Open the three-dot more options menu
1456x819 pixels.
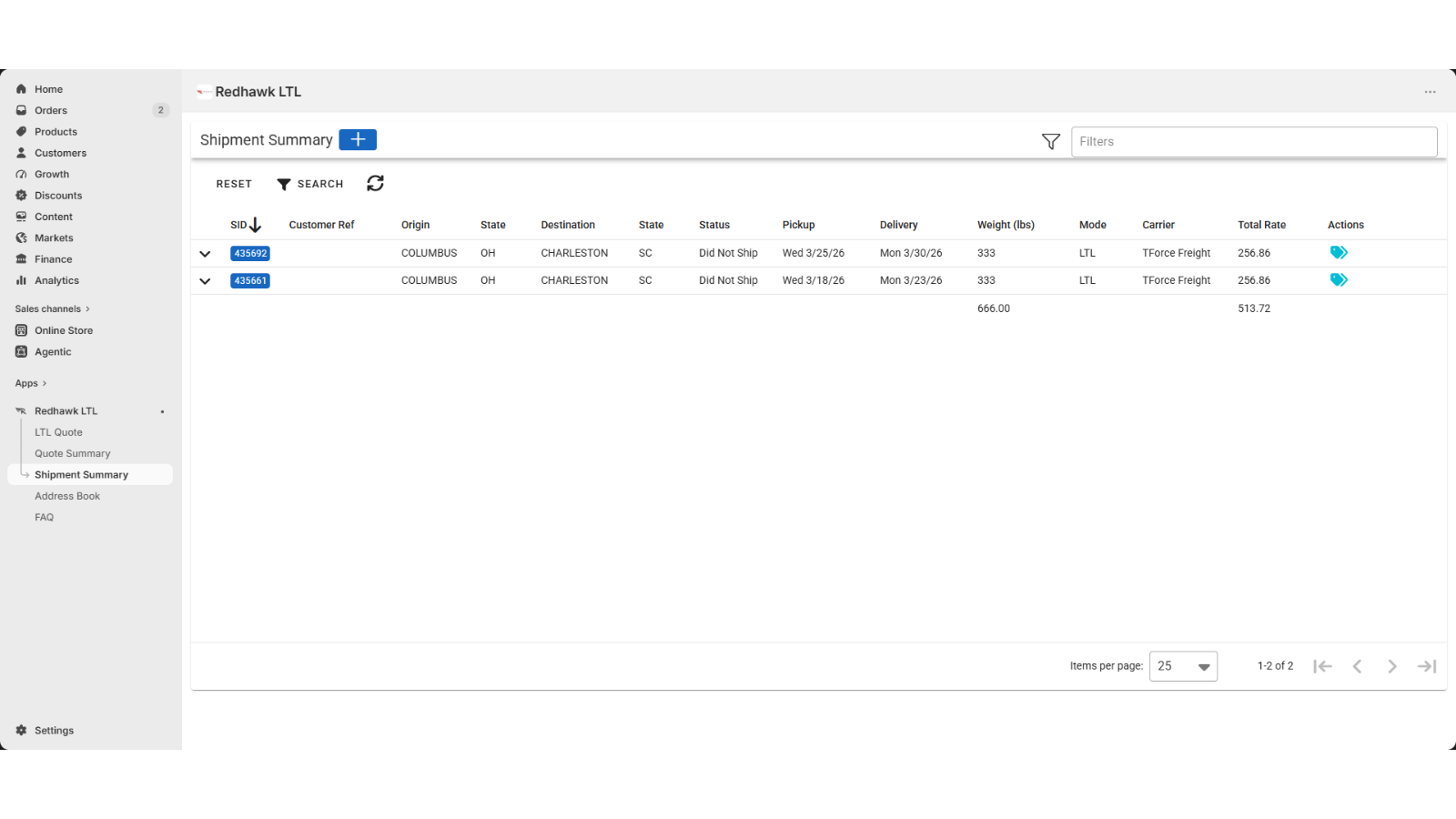pos(1431,92)
